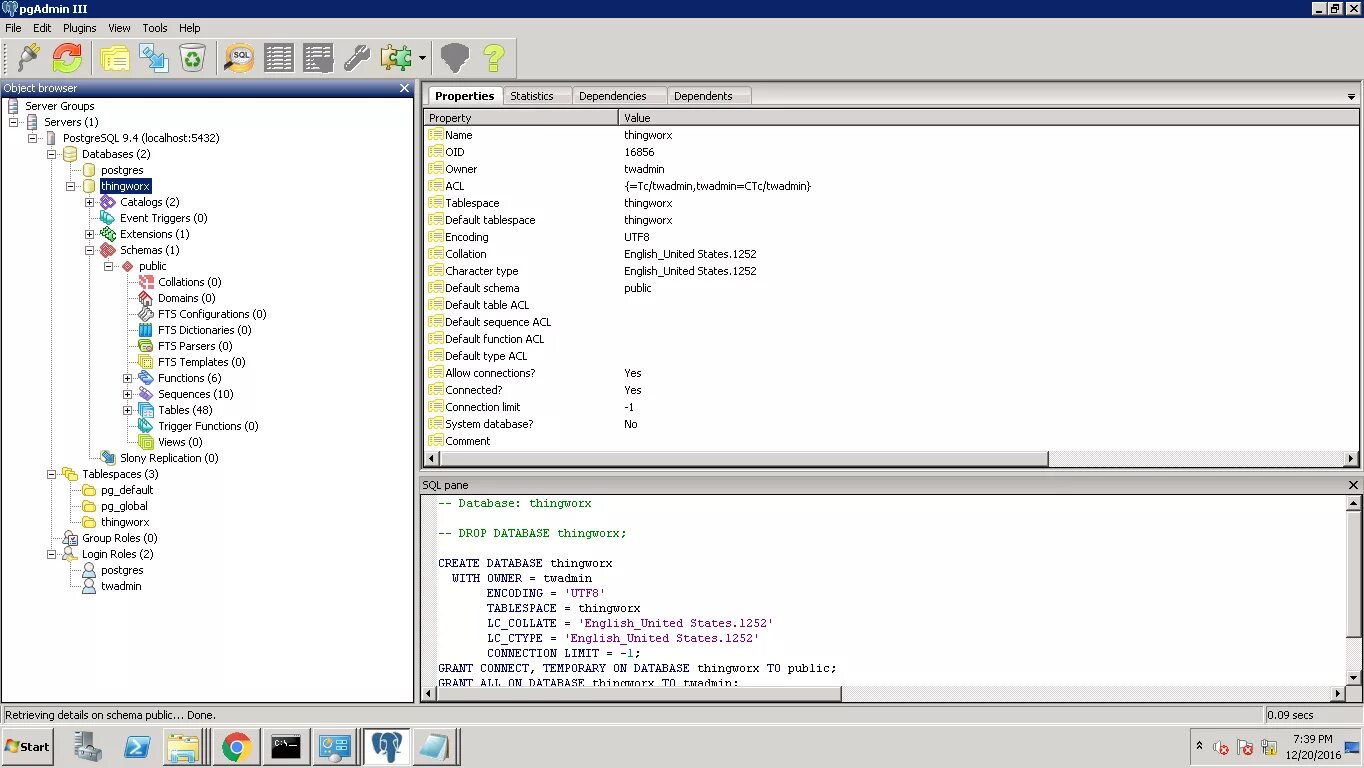Collapse the Servers (1) node

14,122
